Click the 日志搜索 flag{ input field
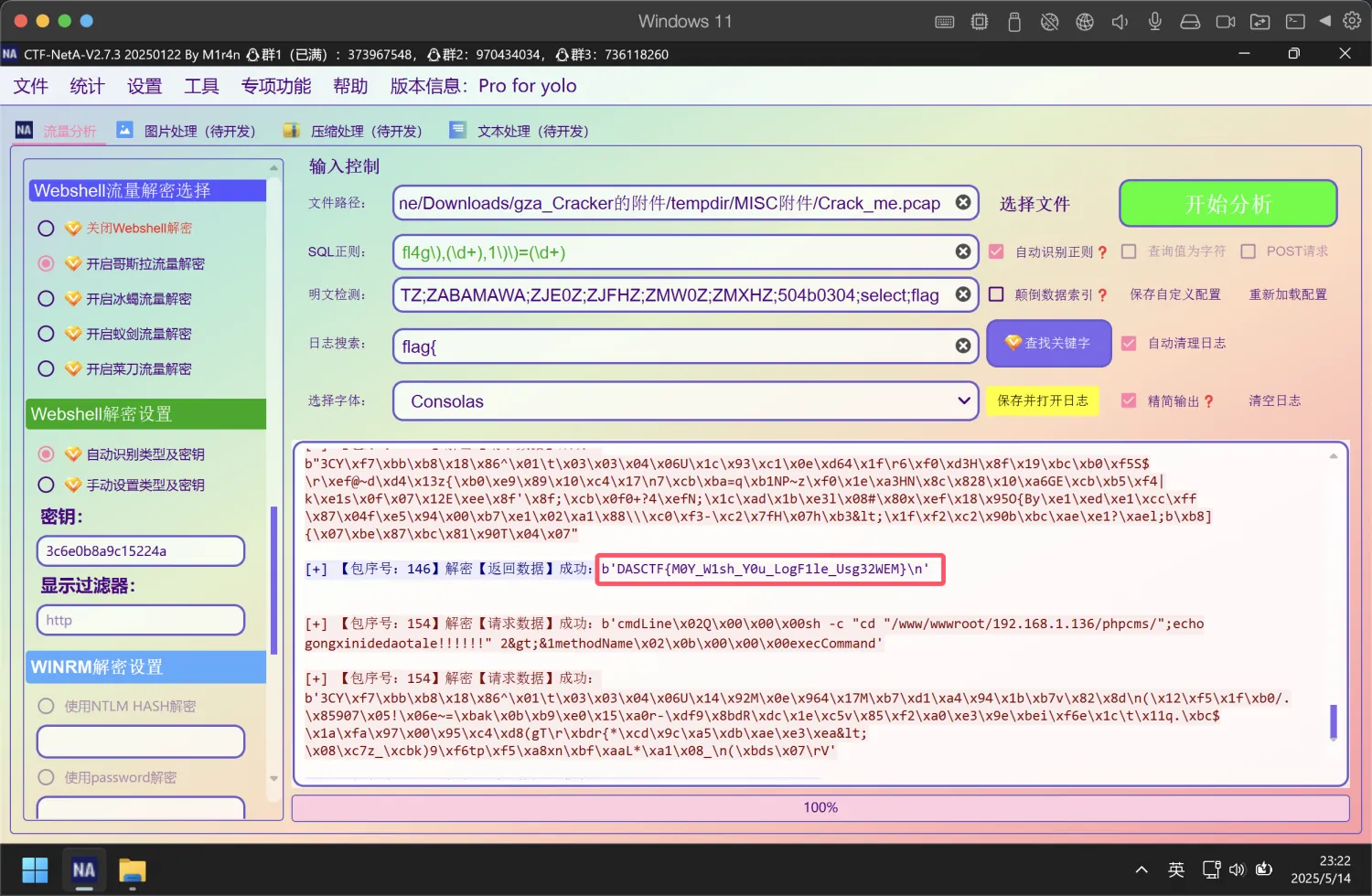This screenshot has height=896, width=1372. (x=685, y=346)
